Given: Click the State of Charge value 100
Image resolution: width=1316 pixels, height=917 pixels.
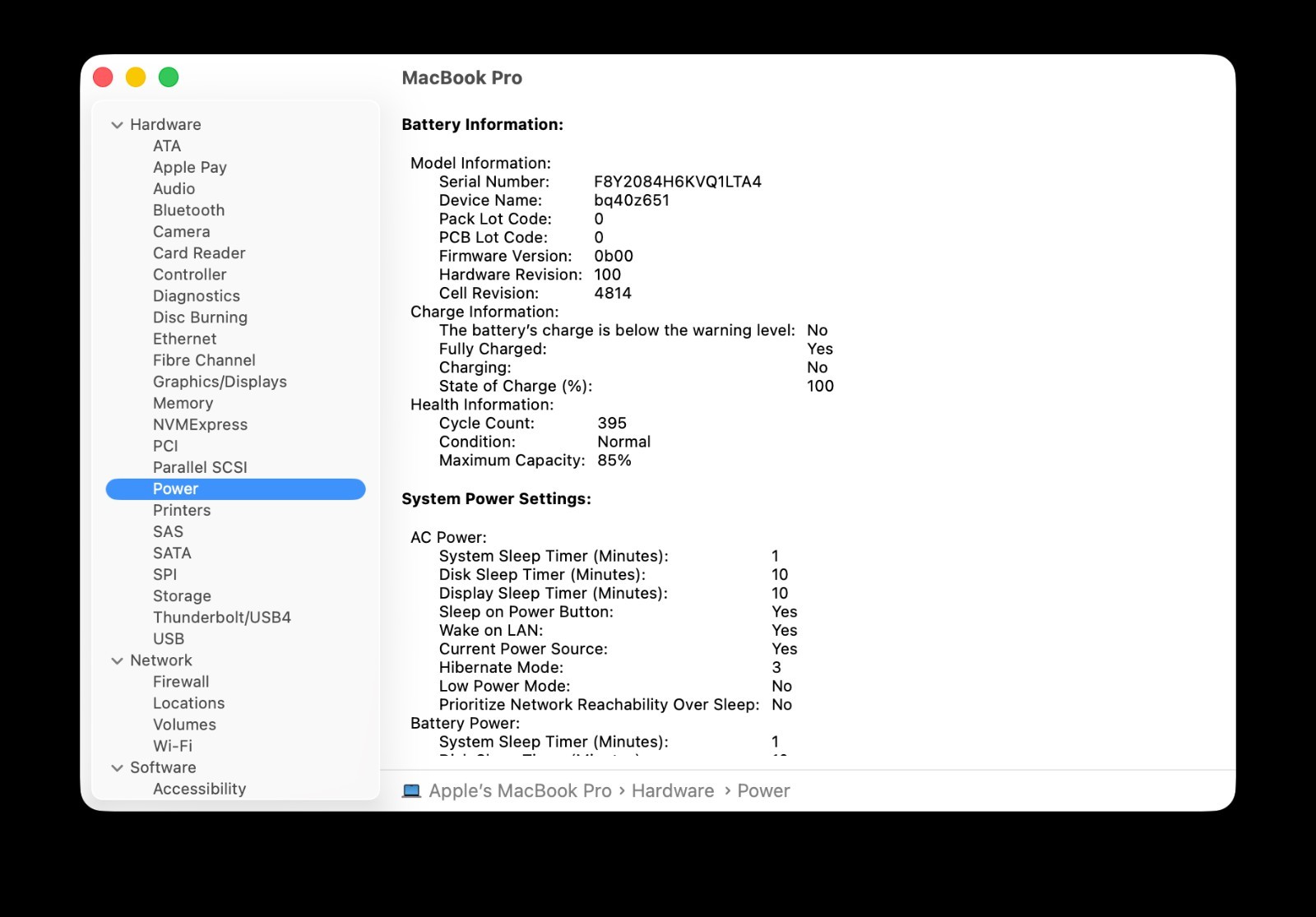Looking at the screenshot, I should [x=820, y=386].
